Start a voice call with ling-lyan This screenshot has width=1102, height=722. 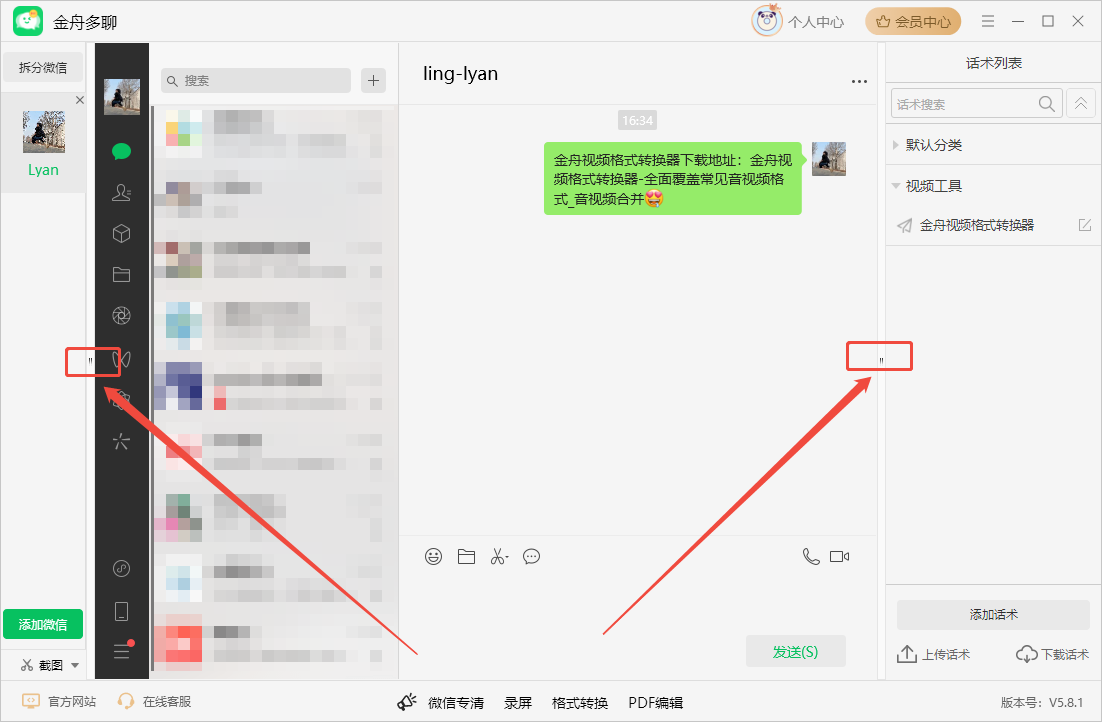[x=811, y=557]
